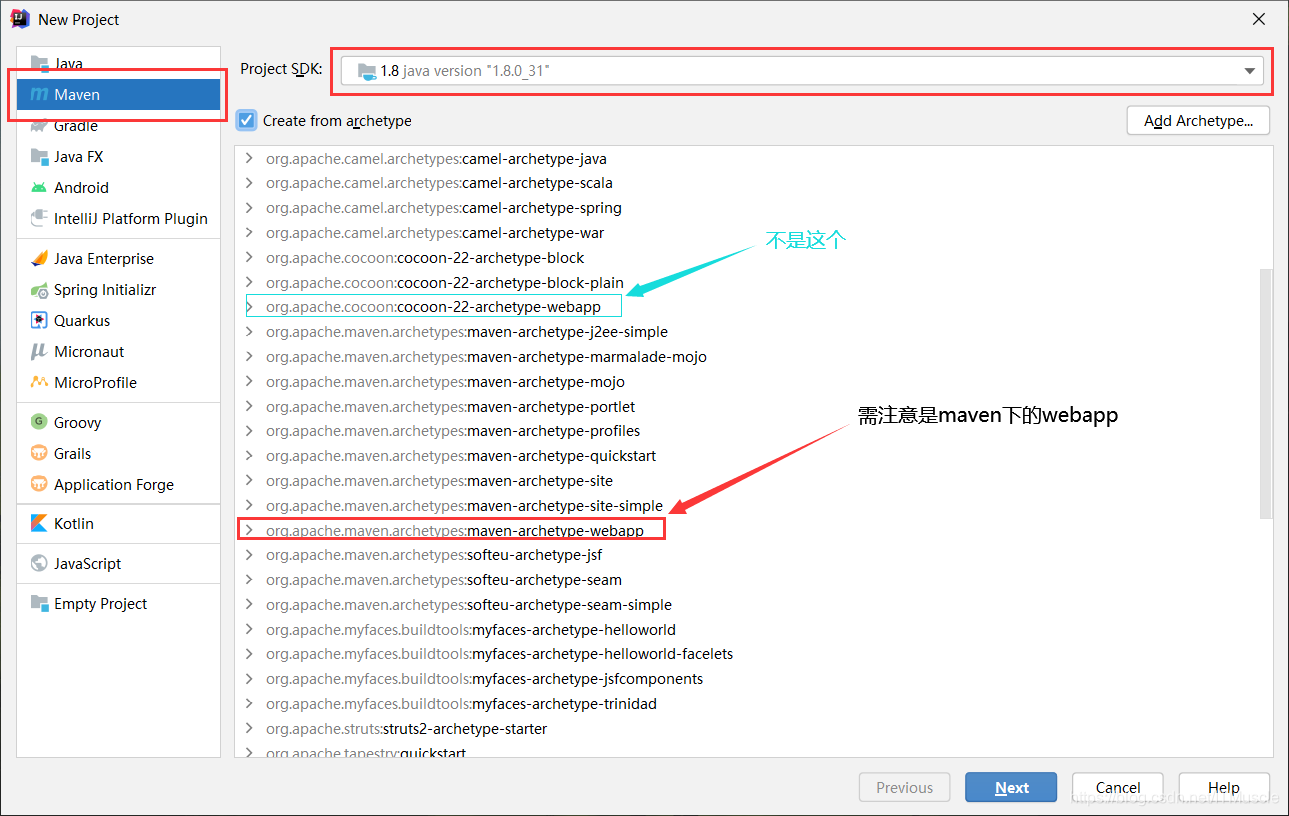1289x816 pixels.
Task: Click the Application Forge icon
Action: click(x=39, y=485)
